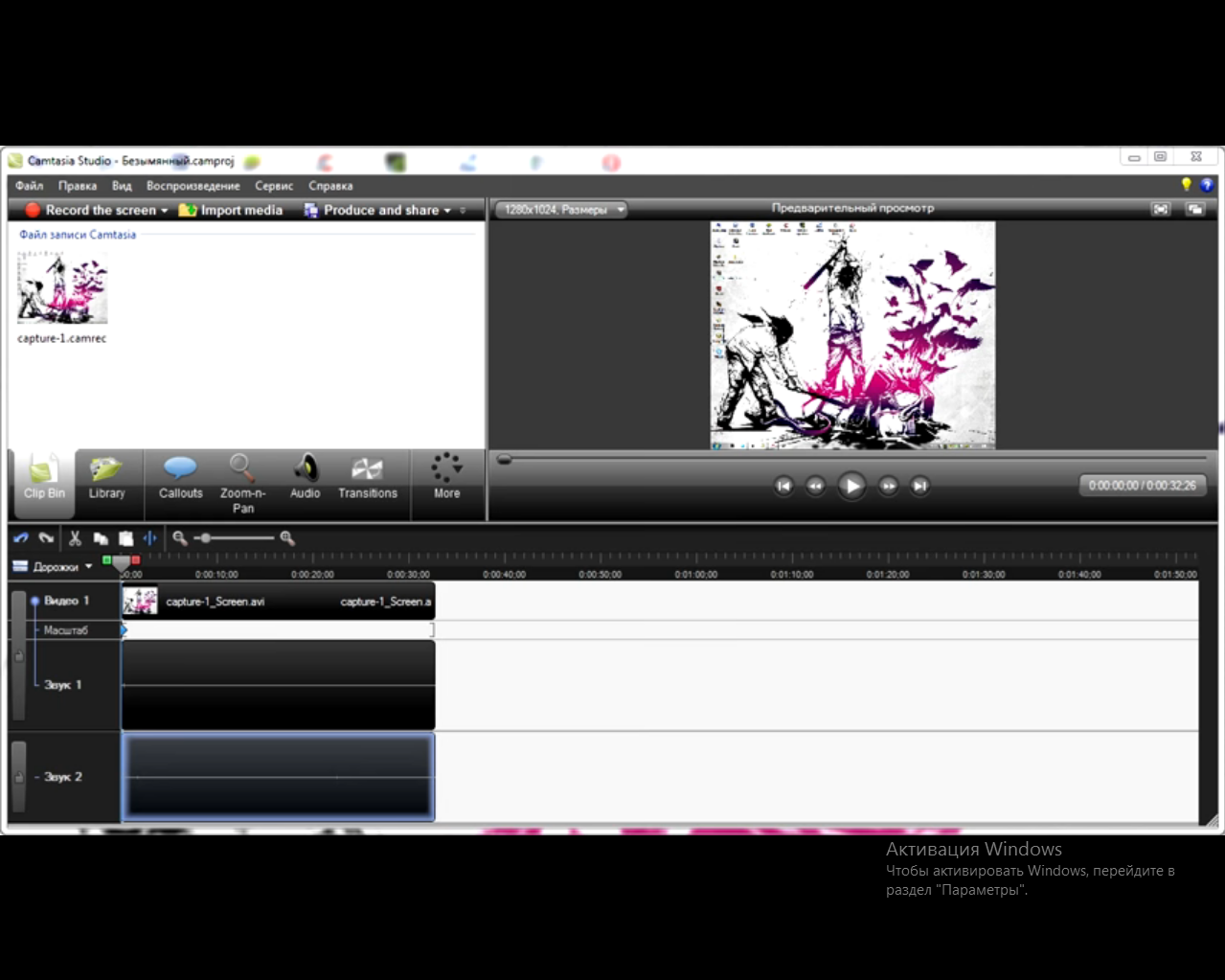Open the Callouts tab
This screenshot has width=1225, height=980.
[x=180, y=479]
